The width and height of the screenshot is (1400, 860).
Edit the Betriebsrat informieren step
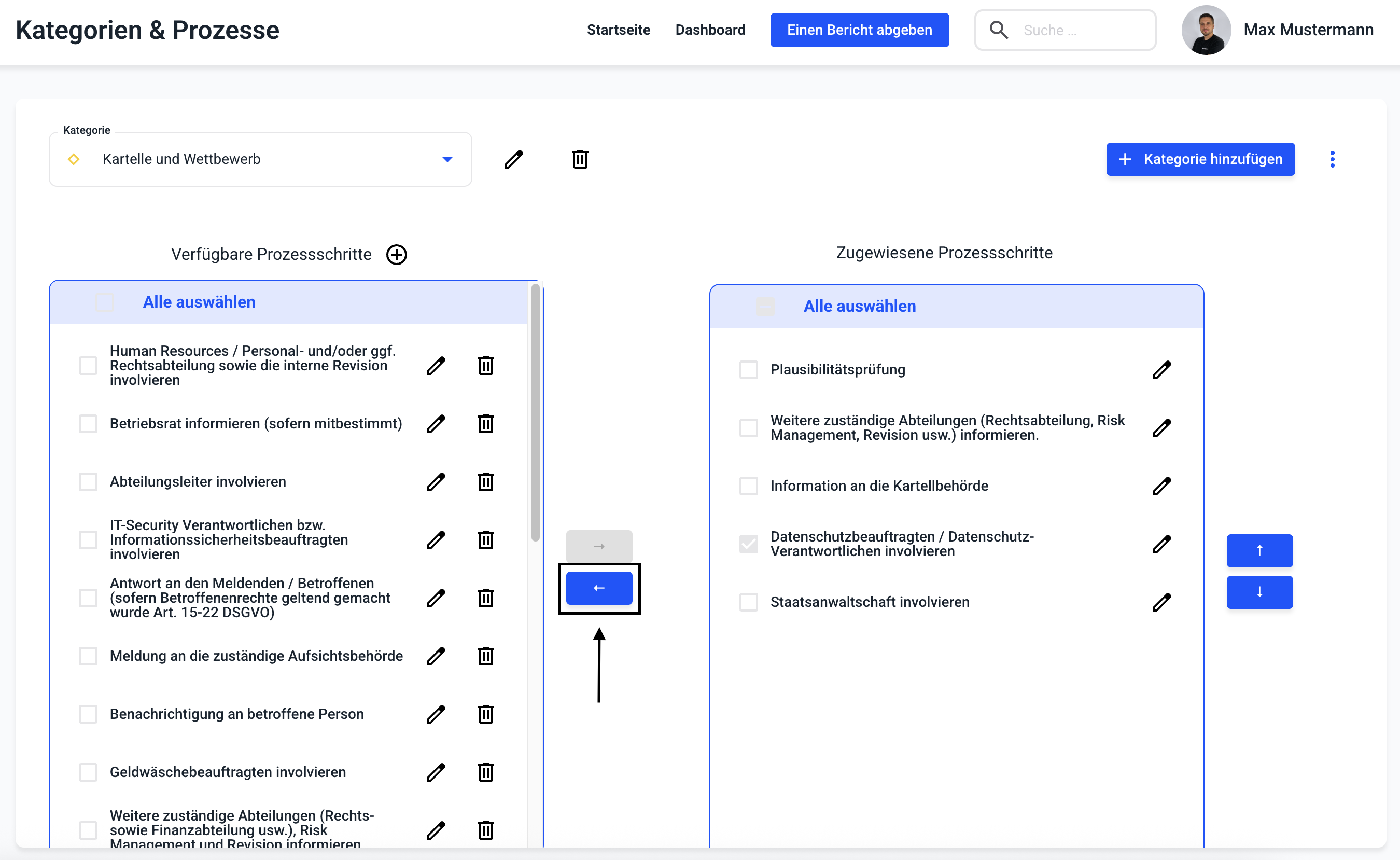click(436, 424)
